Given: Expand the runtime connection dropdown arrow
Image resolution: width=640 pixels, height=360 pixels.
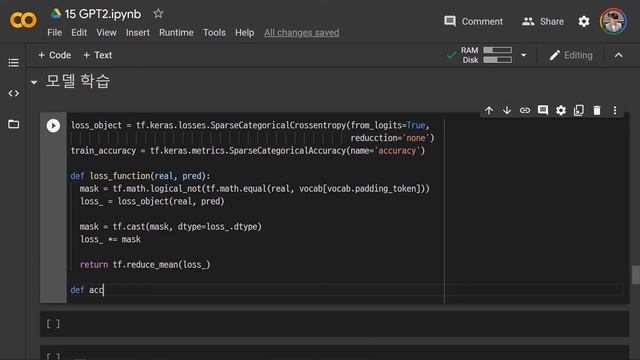Looking at the screenshot, I should (x=523, y=55).
